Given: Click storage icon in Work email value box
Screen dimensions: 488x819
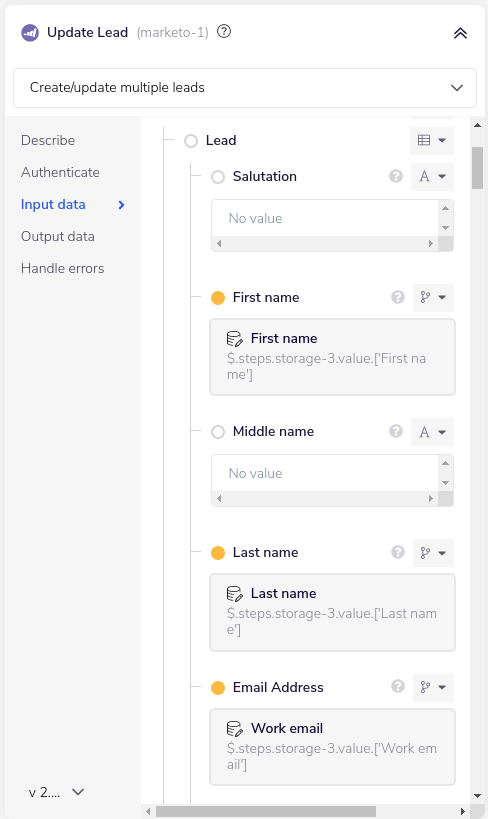Looking at the screenshot, I should (x=235, y=729).
